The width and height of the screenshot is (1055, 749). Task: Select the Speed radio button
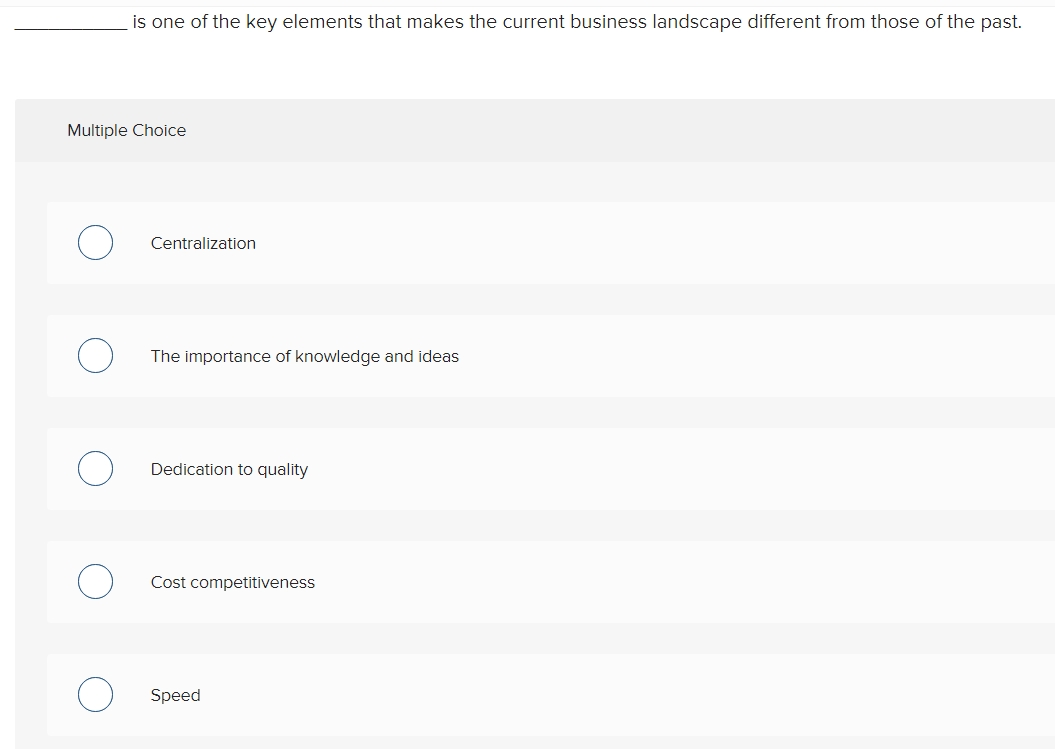pyautogui.click(x=95, y=694)
